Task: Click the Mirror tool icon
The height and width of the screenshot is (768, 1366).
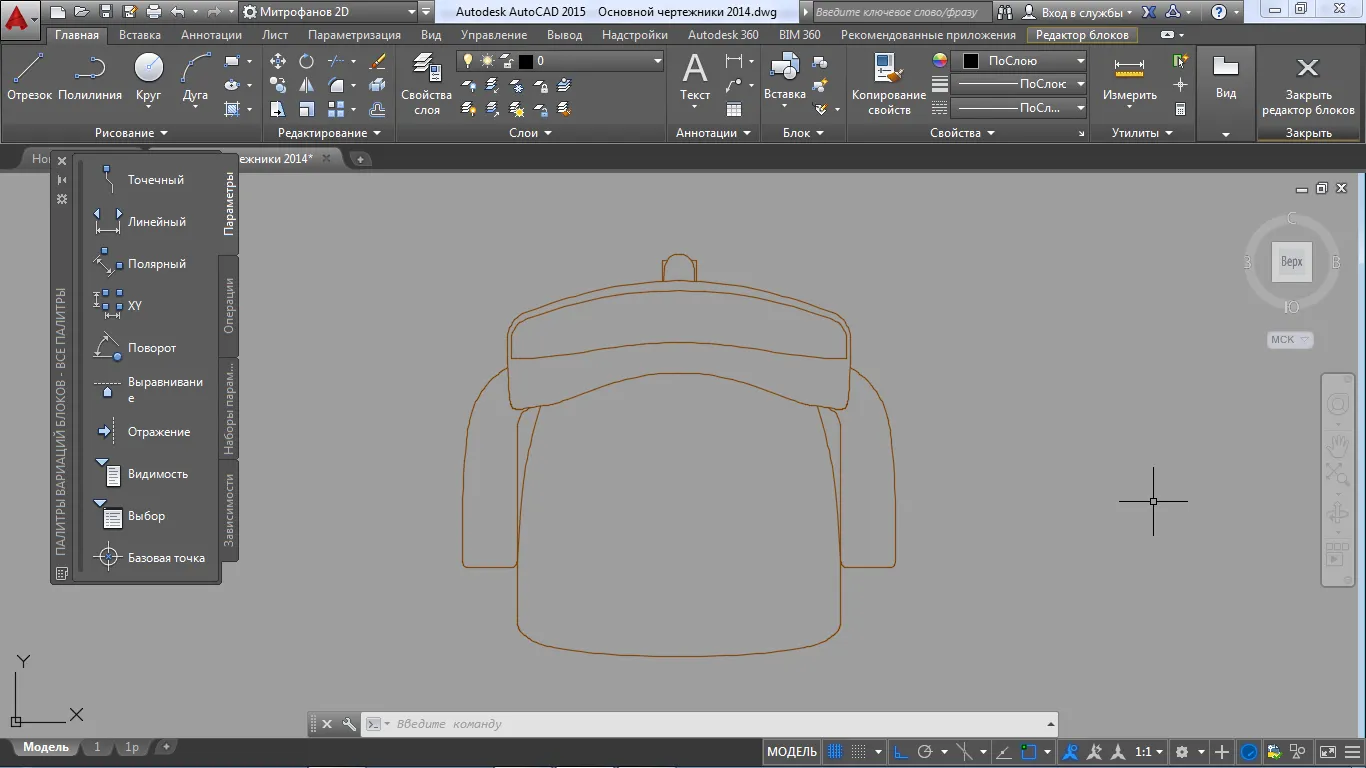Action: tap(307, 85)
